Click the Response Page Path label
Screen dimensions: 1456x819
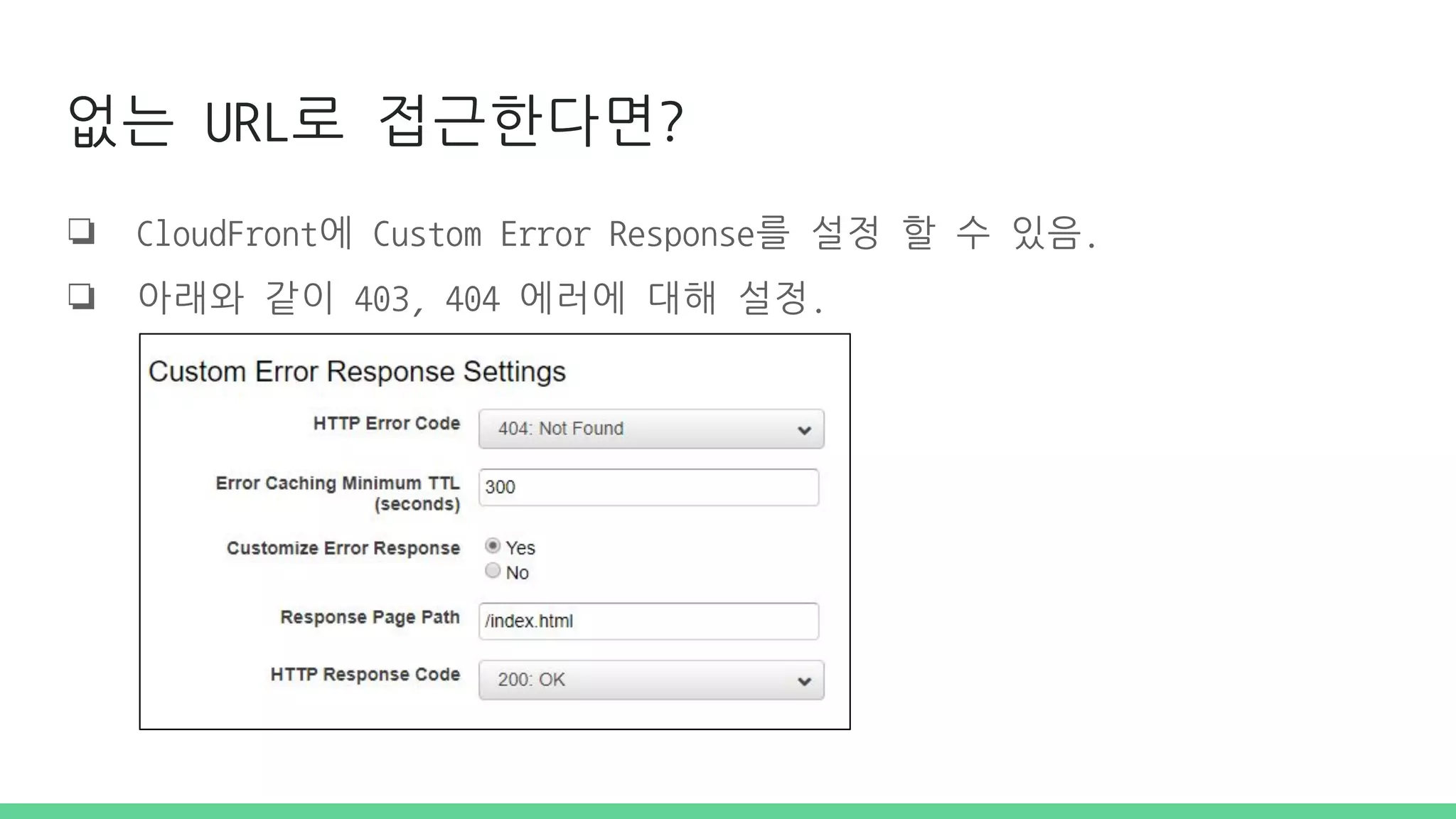(x=370, y=617)
